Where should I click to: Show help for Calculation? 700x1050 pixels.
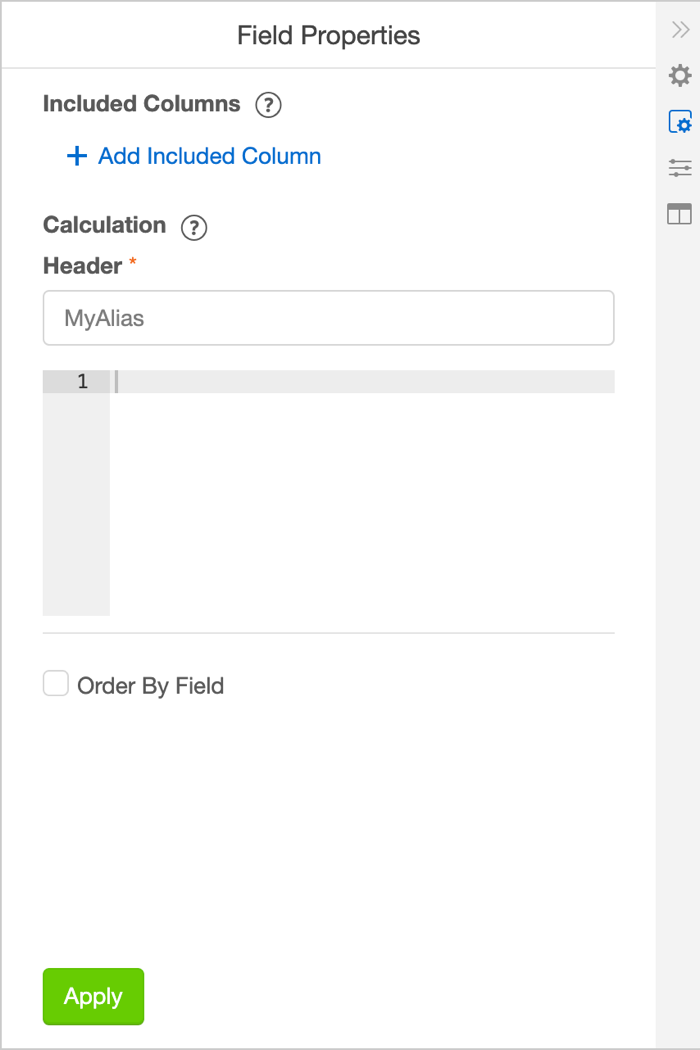[194, 227]
